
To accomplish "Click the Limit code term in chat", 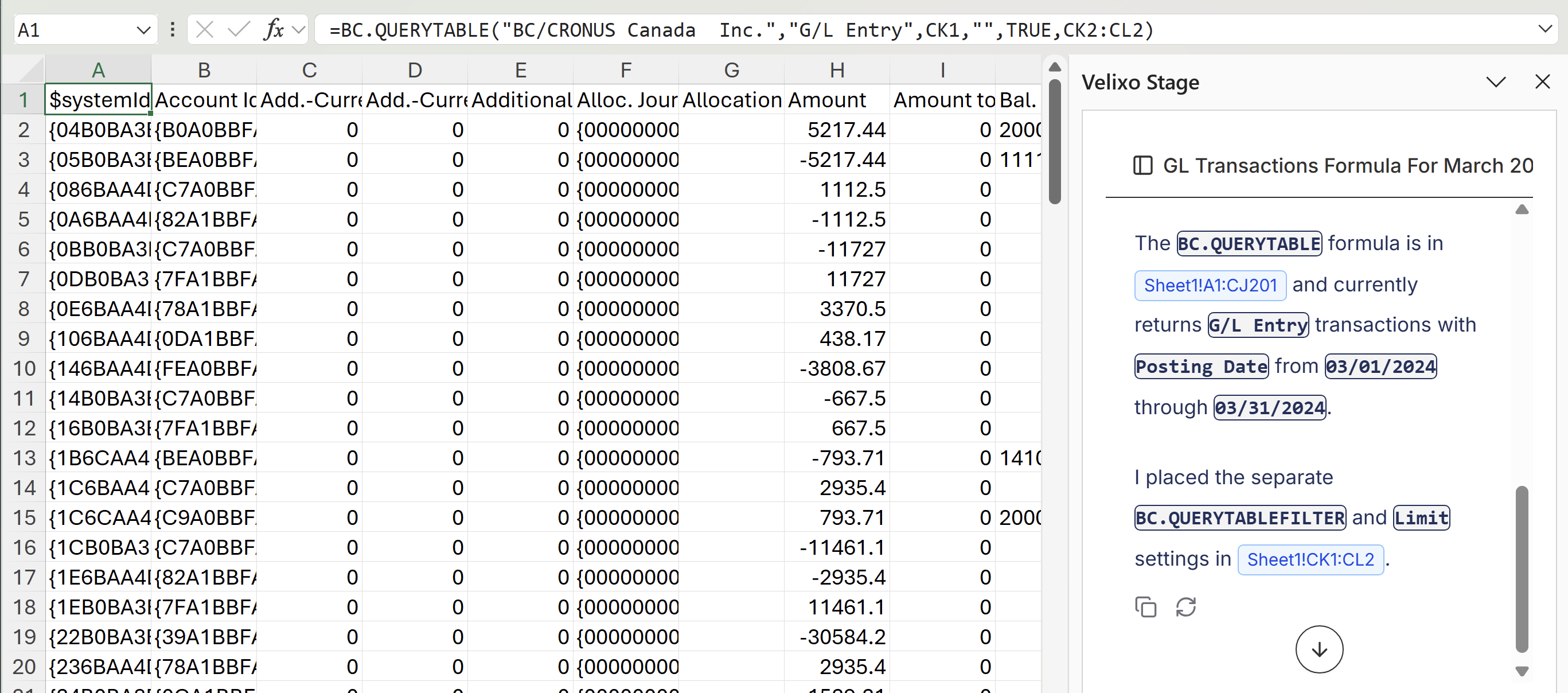I will tap(1421, 518).
